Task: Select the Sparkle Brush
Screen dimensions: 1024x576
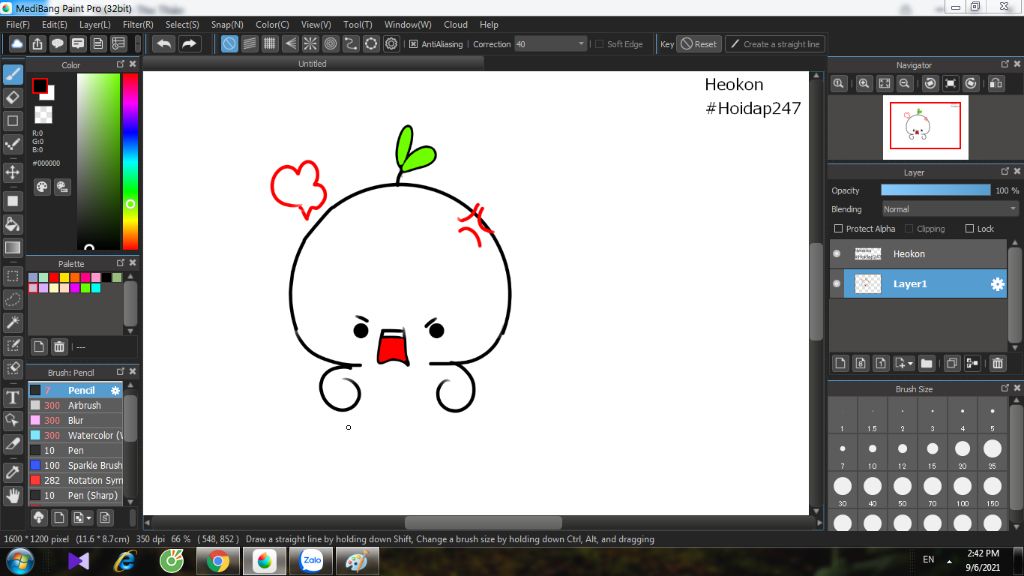Action: click(x=76, y=466)
